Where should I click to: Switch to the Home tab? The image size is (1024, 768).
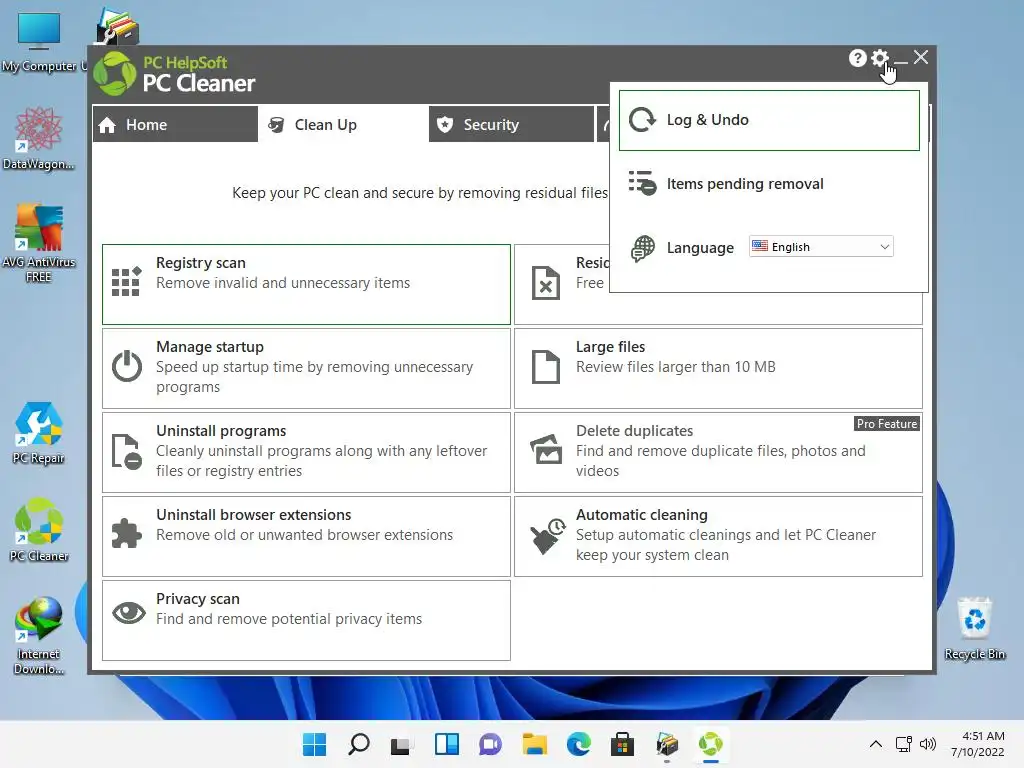point(175,124)
